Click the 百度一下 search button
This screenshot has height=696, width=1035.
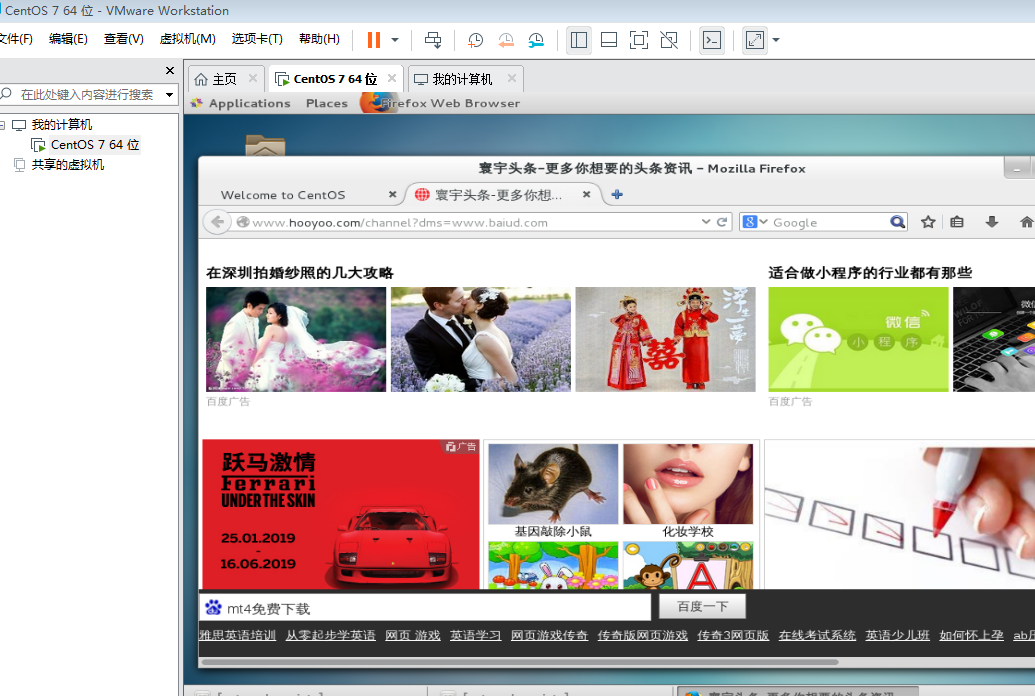click(x=702, y=606)
